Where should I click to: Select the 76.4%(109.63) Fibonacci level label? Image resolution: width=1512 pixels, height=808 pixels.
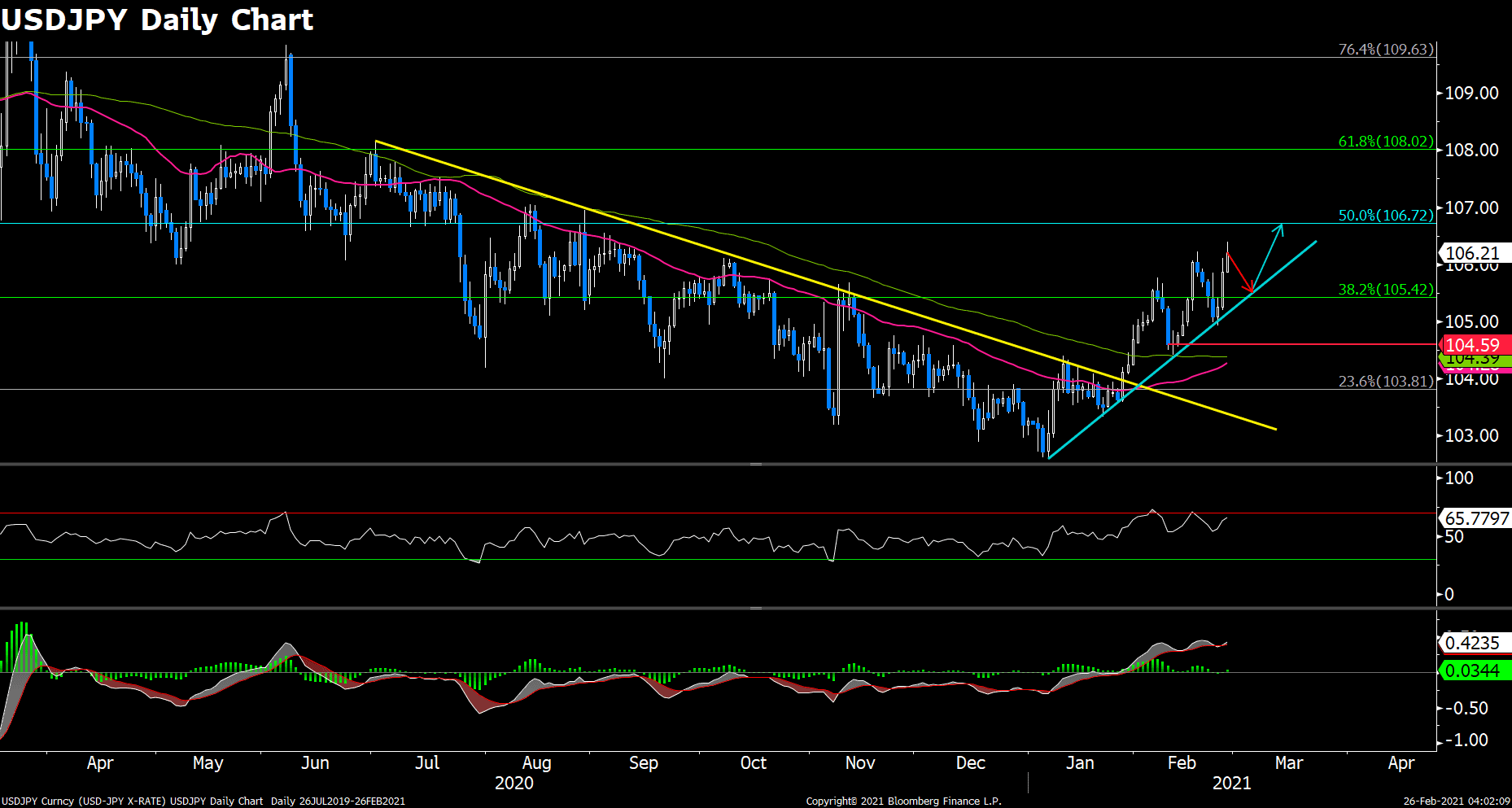(1386, 50)
